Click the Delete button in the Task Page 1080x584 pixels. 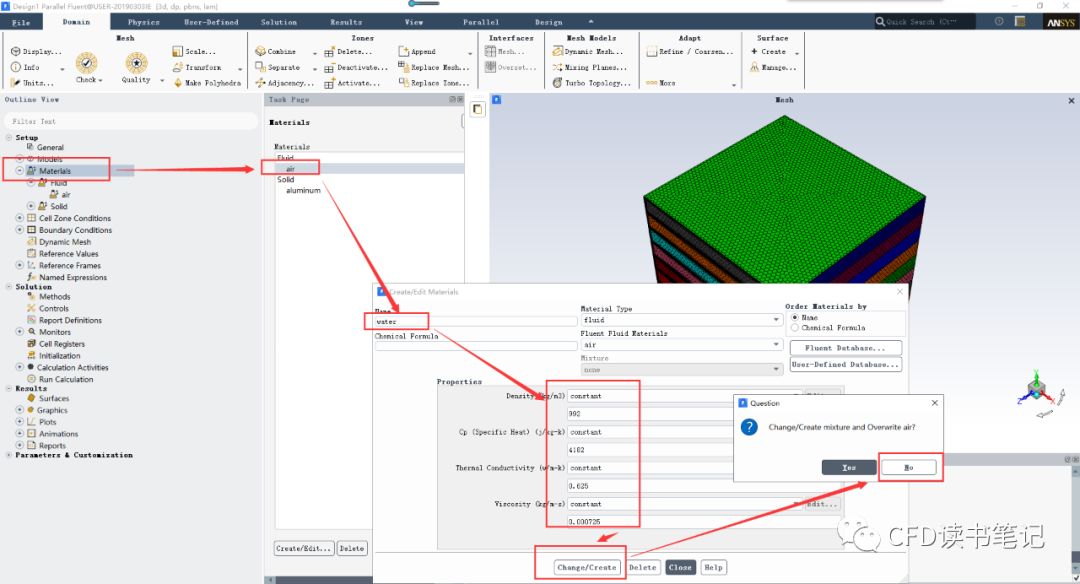tap(352, 549)
